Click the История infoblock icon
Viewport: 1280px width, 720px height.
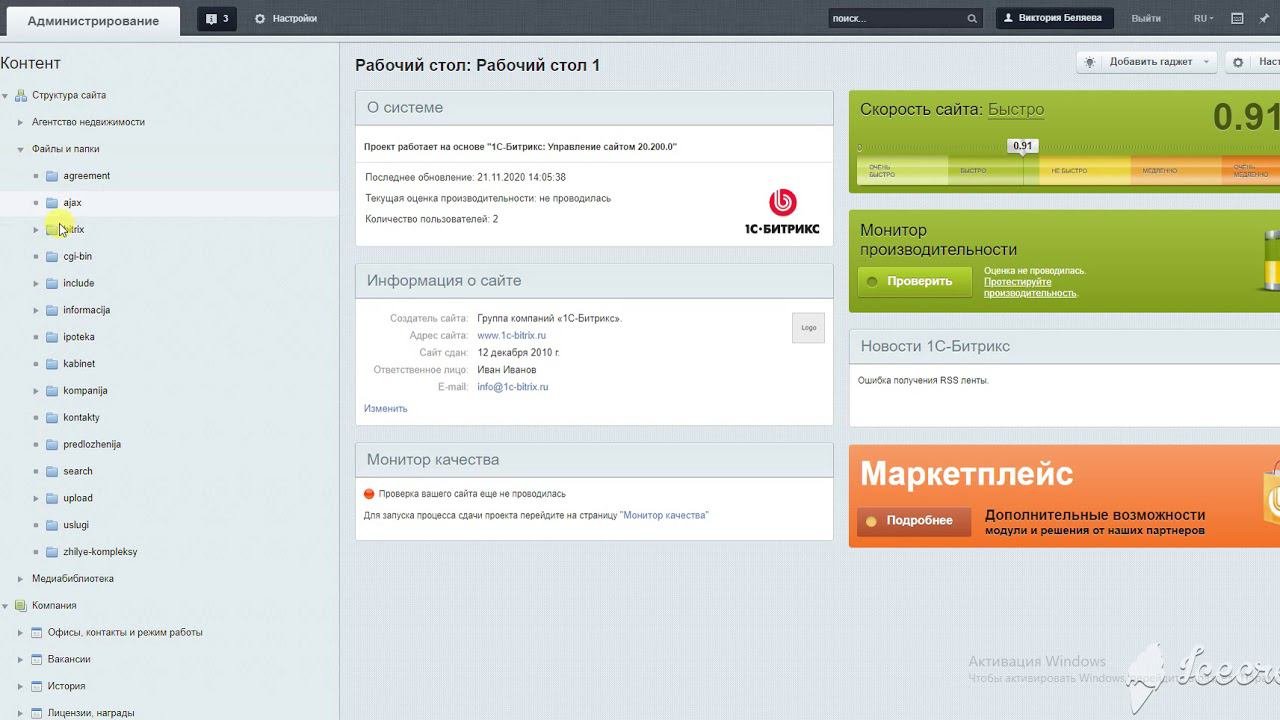pyautogui.click(x=37, y=687)
